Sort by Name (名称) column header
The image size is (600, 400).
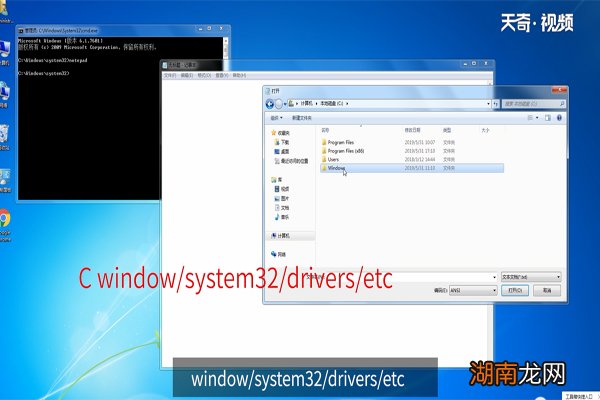point(325,131)
